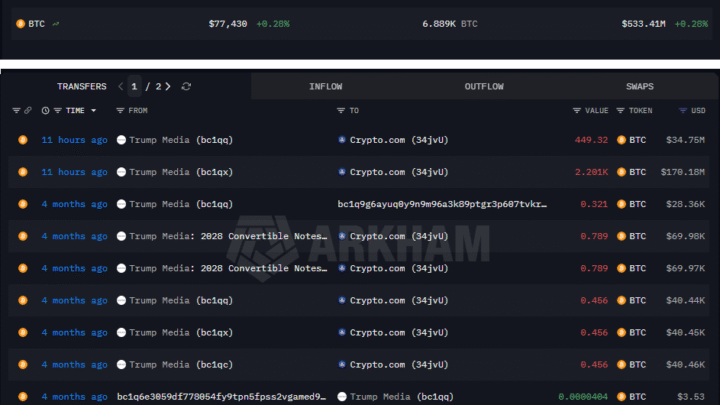Click Trump Media entity icon on the $34.75M row
The width and height of the screenshot is (720, 405).
(x=121, y=140)
